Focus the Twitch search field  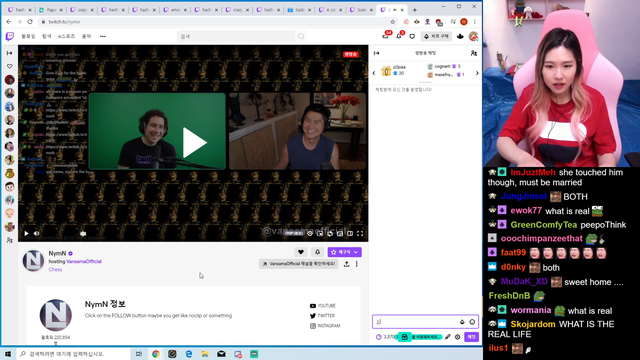(236, 36)
